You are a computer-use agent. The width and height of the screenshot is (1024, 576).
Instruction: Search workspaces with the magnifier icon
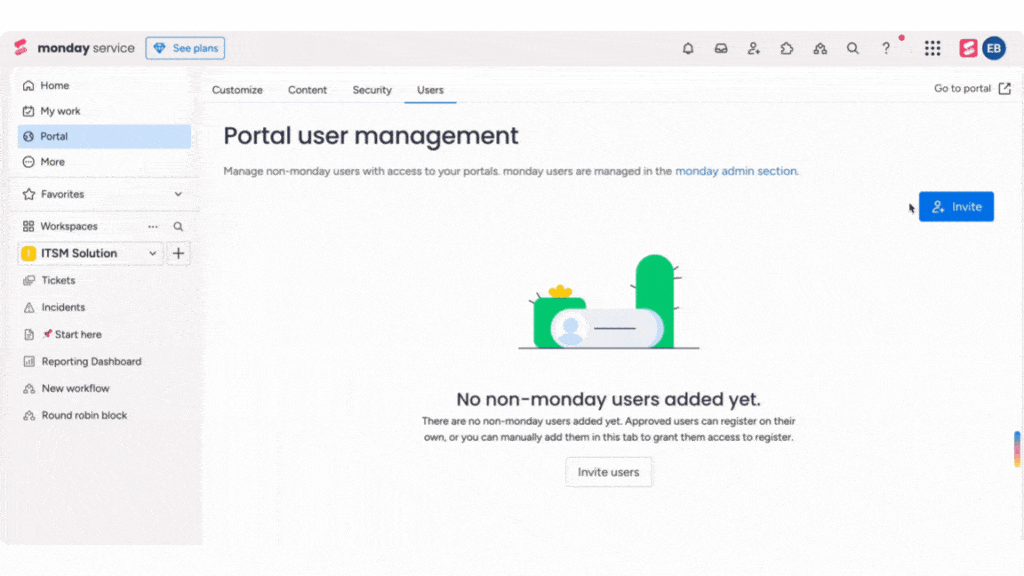point(178,227)
